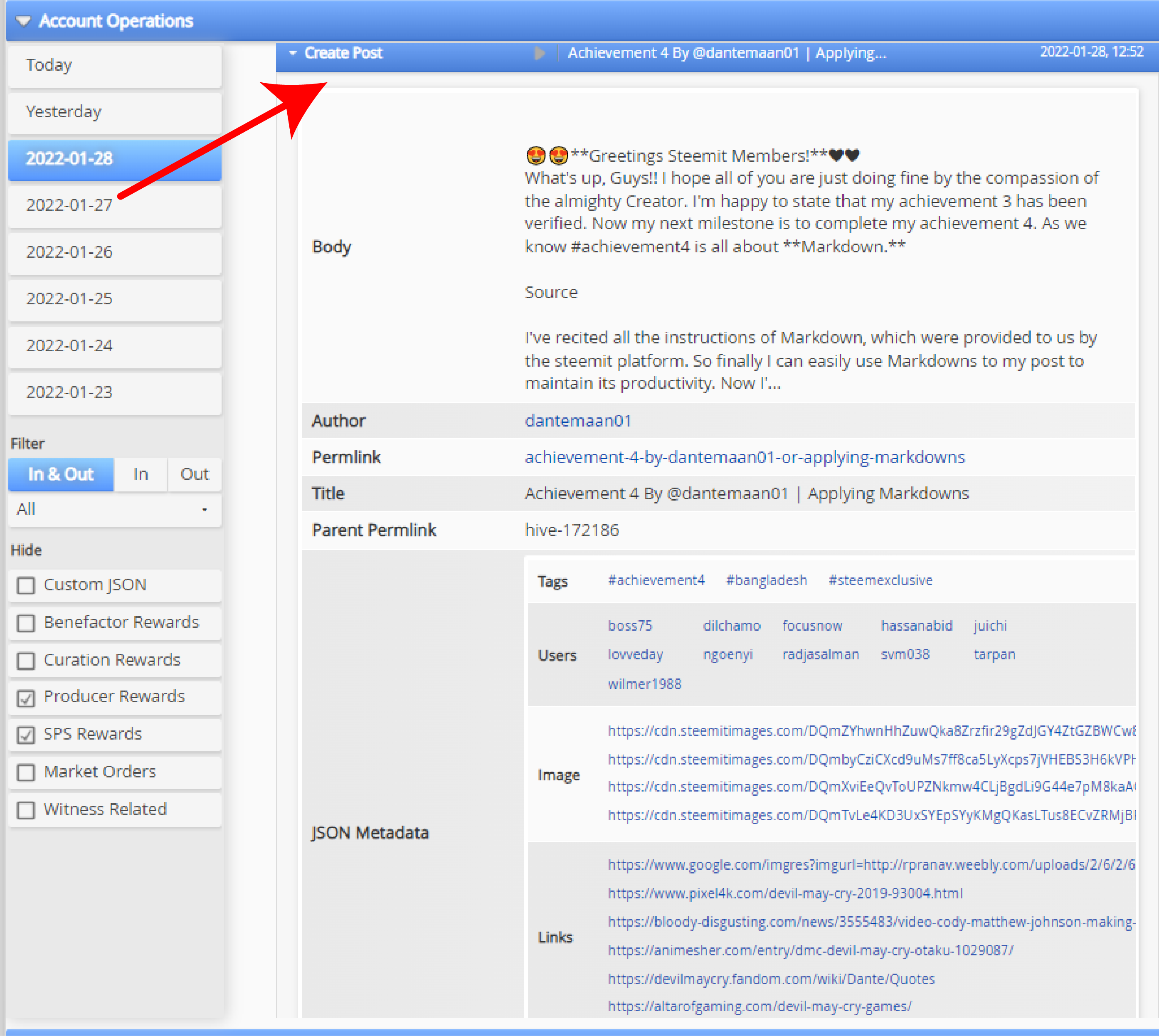The width and height of the screenshot is (1159, 1036).
Task: Check the Curation Rewards hide checkbox
Action: click(x=26, y=660)
